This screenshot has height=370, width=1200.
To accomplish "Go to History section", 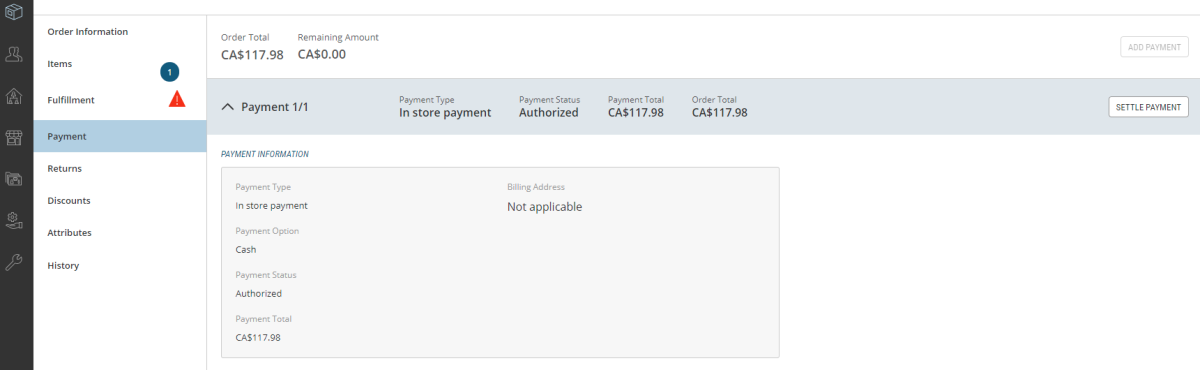I will [x=63, y=266].
